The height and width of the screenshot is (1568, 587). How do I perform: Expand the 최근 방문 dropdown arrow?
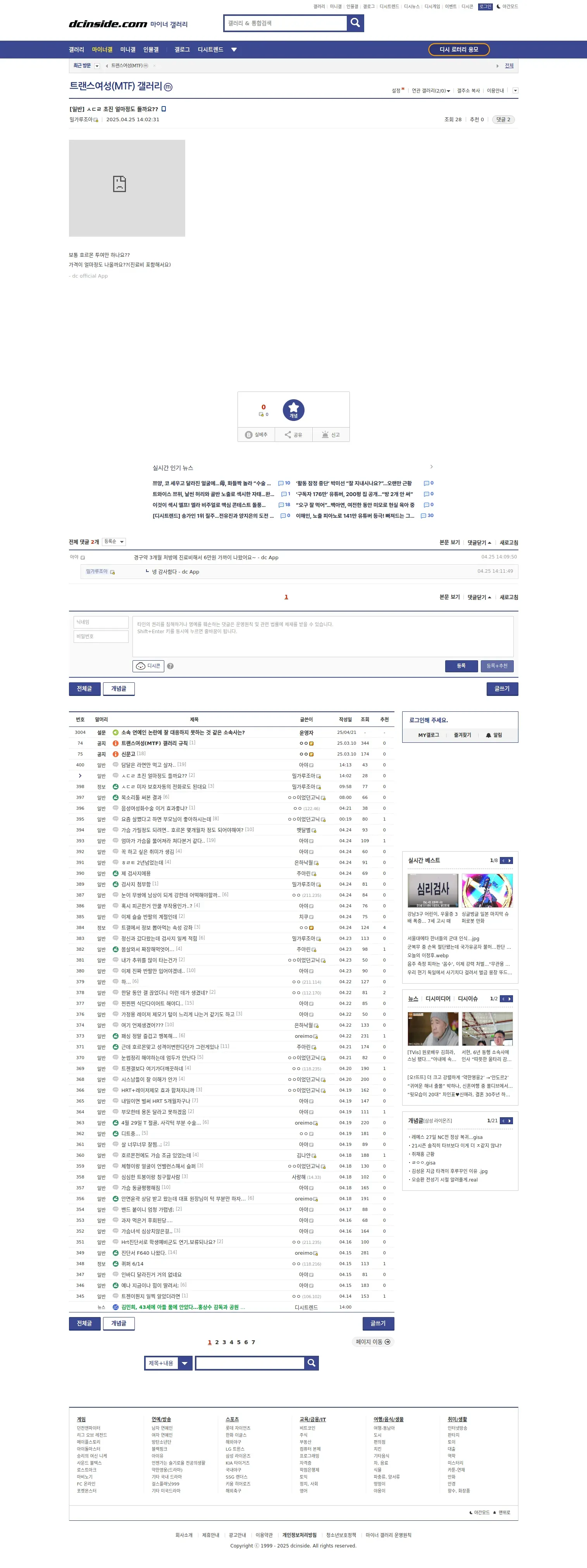point(97,66)
